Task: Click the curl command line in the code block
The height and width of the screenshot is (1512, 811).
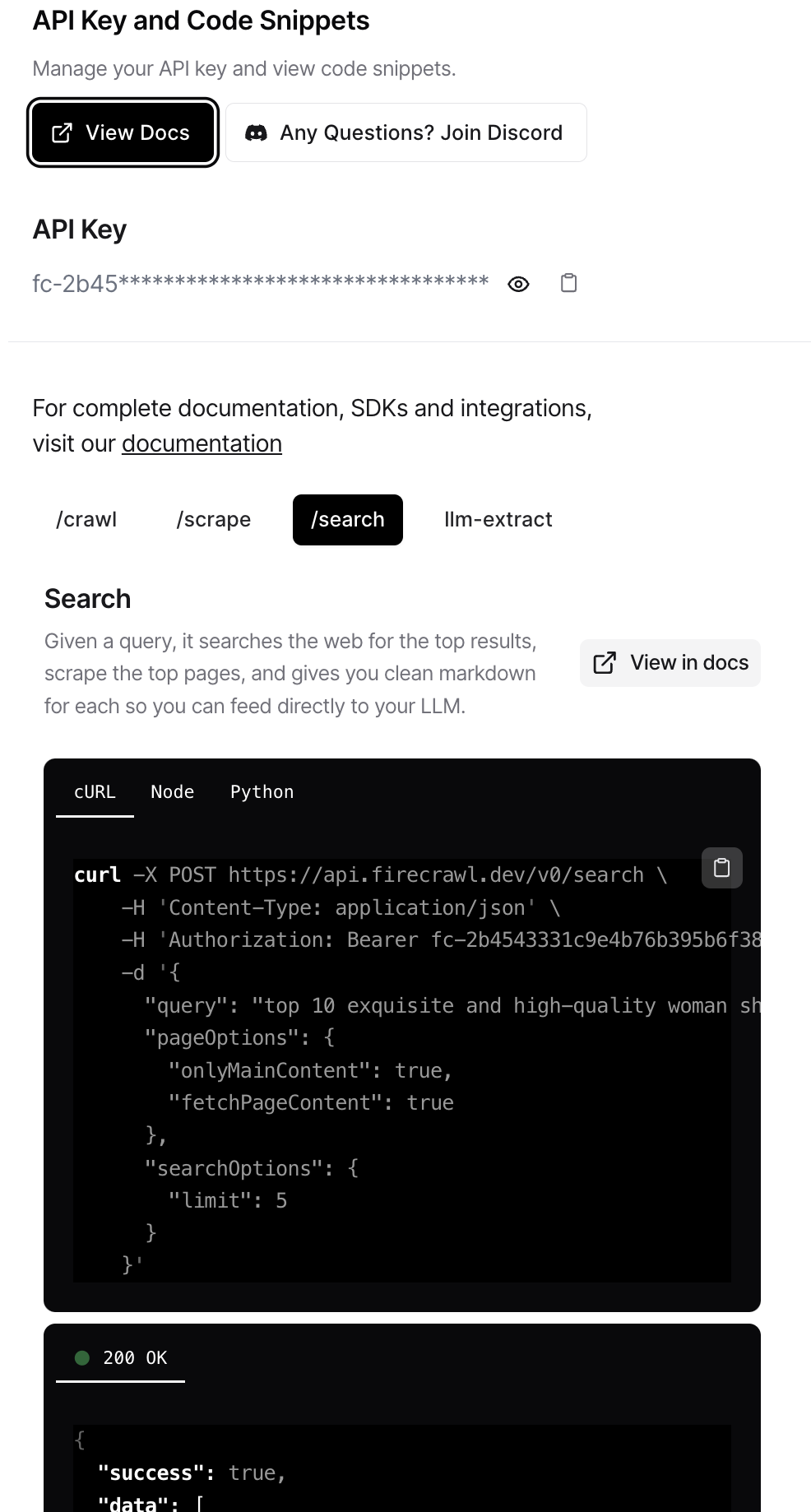Action: coord(370,874)
